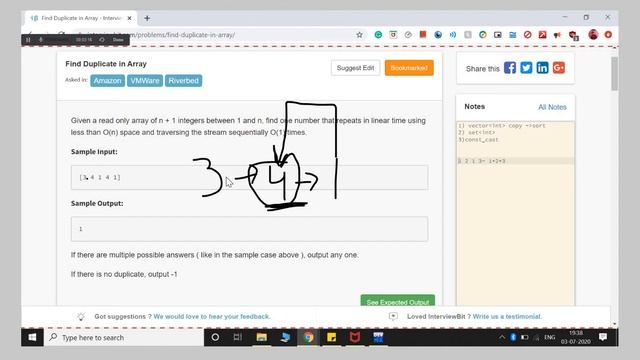Click the page vertical scrollbar thumb

point(614,73)
